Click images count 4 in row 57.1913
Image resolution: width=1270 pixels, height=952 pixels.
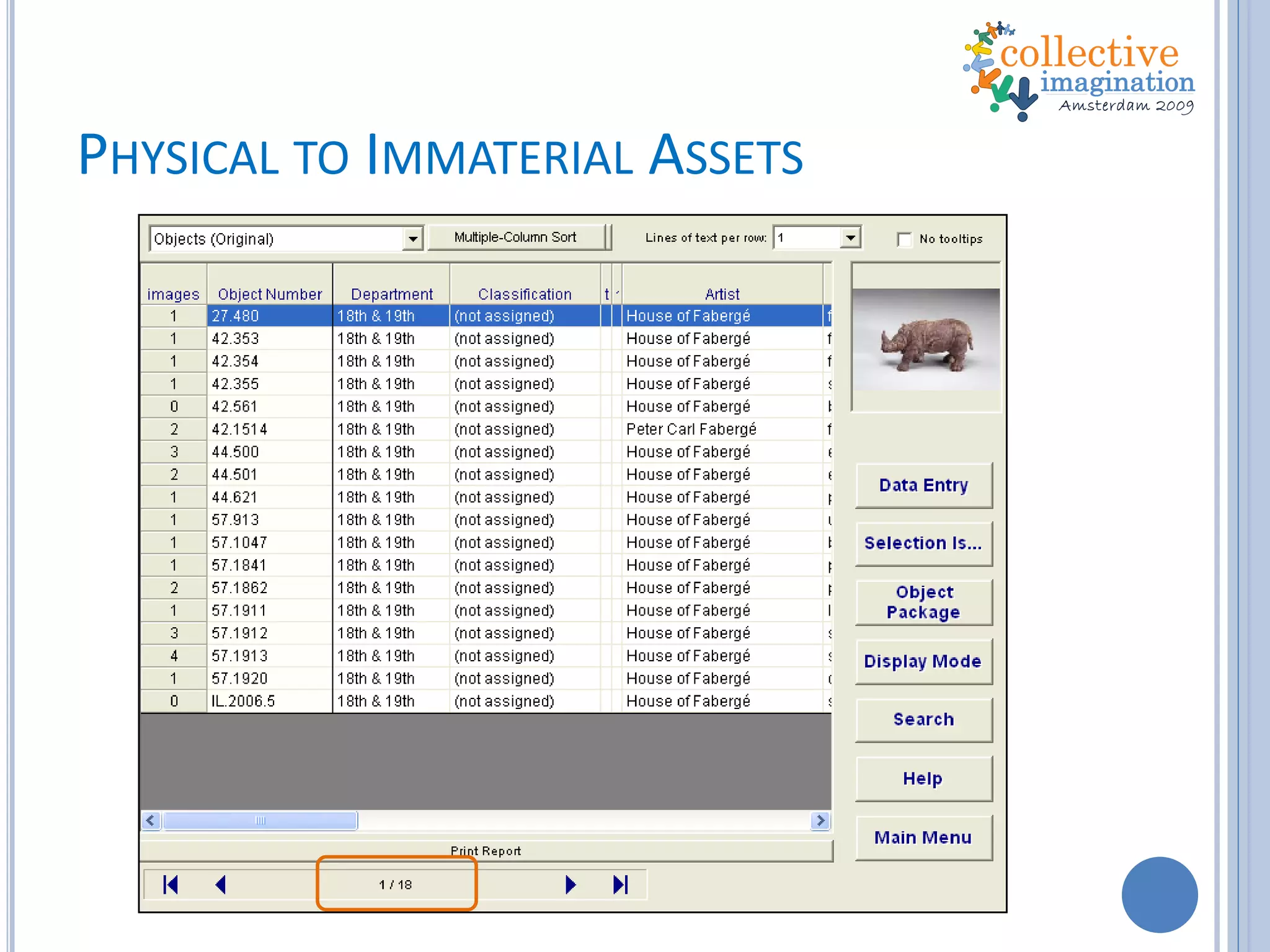pos(174,656)
